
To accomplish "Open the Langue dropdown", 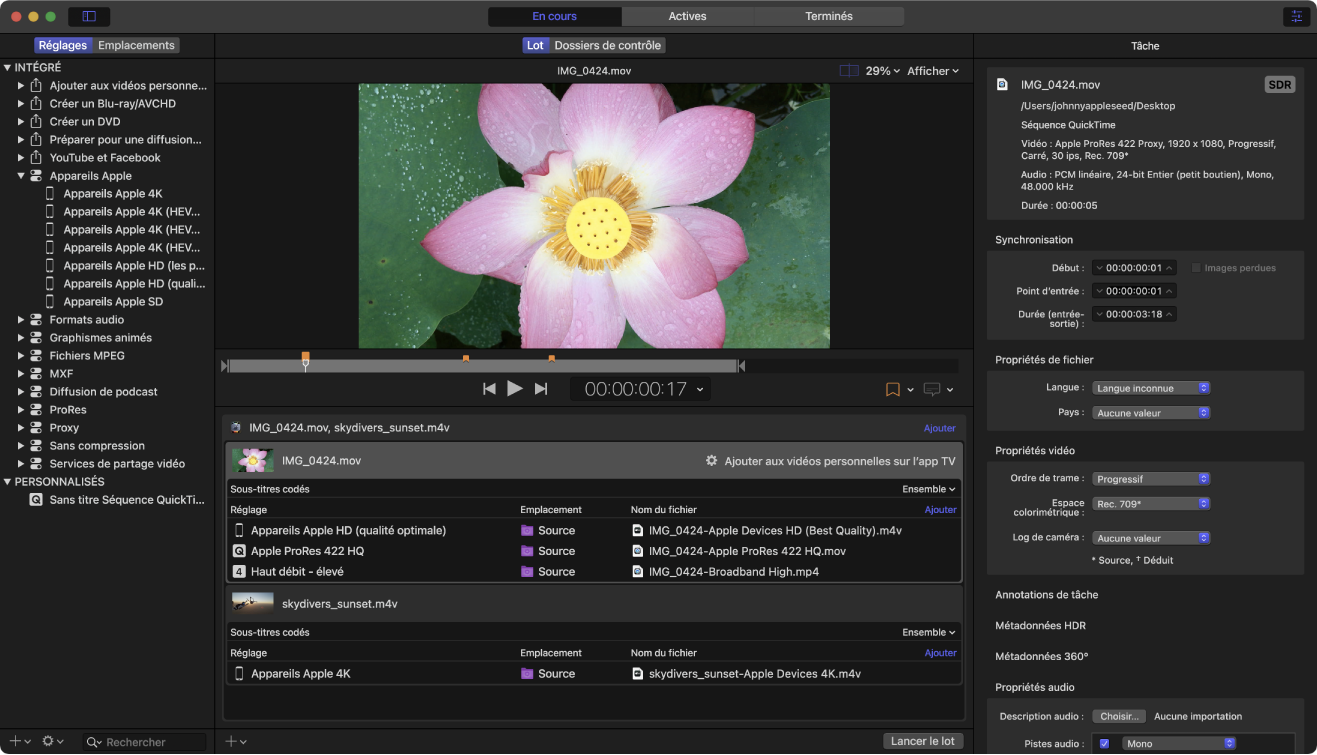I will (1150, 388).
